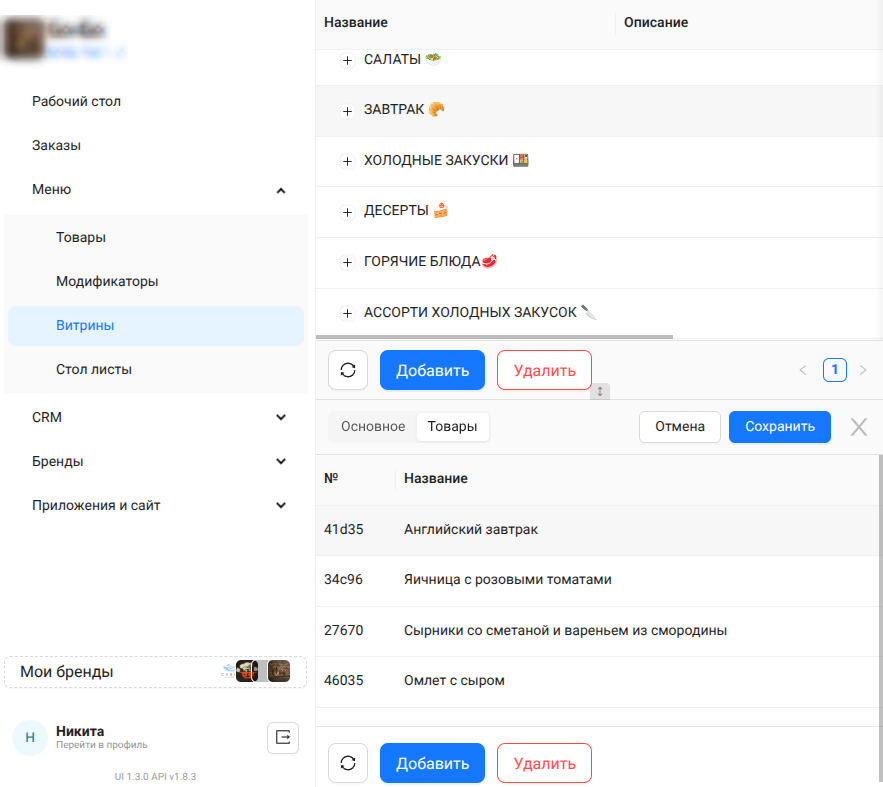Click the brand logos in Мои бренды
The image size is (883, 787).
pos(256,672)
